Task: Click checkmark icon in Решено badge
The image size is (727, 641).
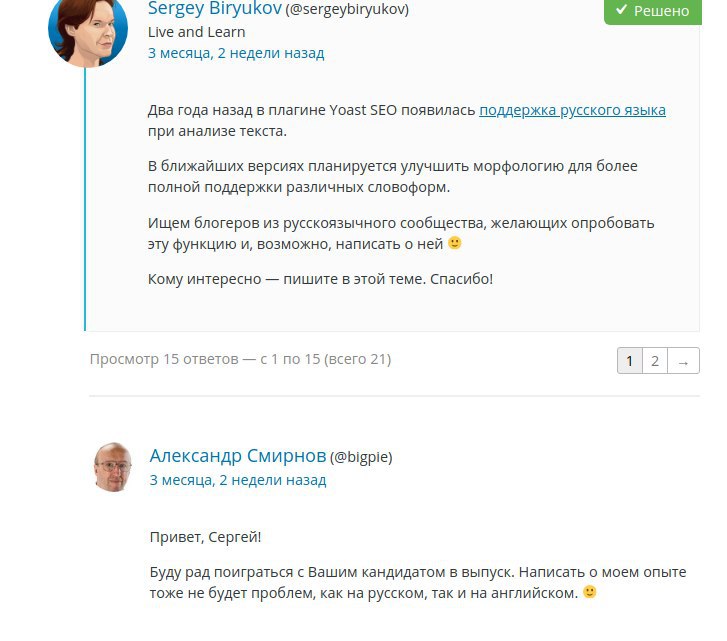Action: pos(621,9)
